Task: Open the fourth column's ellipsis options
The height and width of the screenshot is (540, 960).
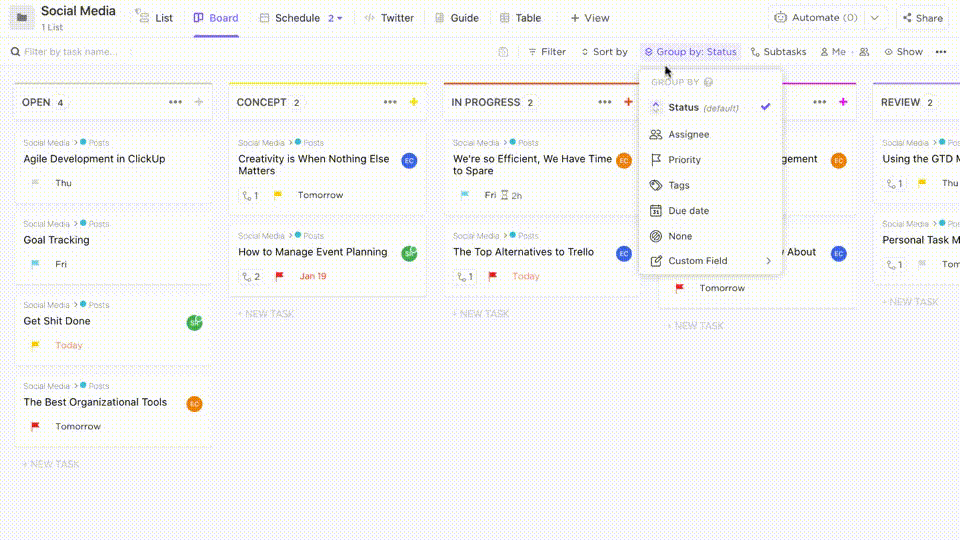Action: 819,102
